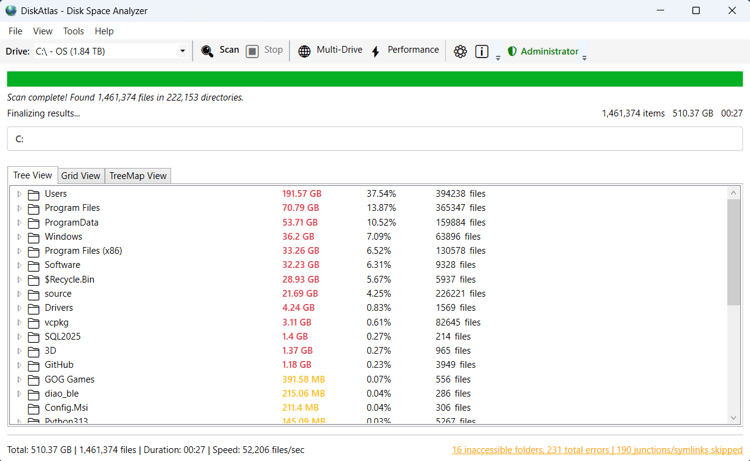Click the Users folder icon
This screenshot has height=461, width=750.
pos(33,194)
